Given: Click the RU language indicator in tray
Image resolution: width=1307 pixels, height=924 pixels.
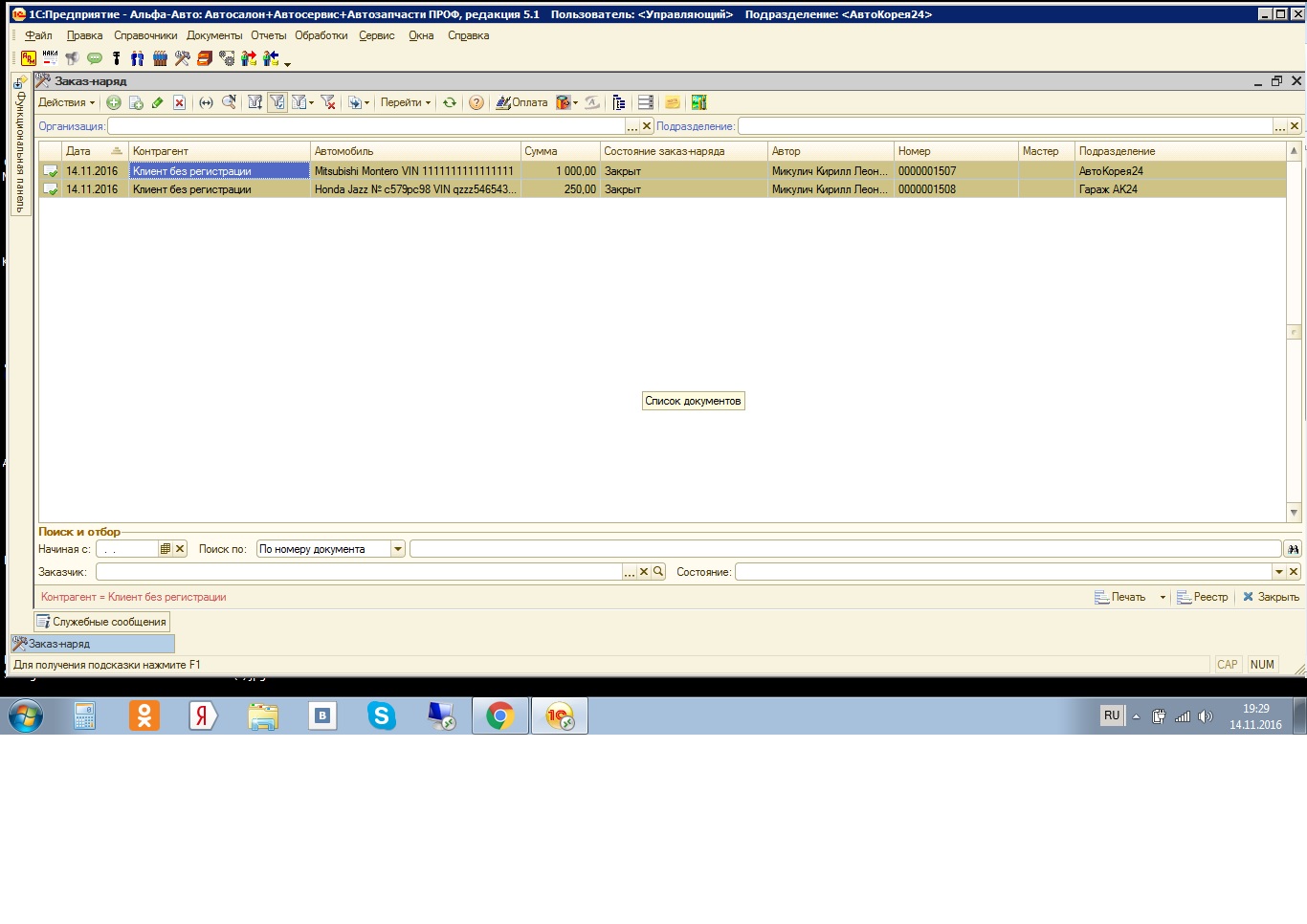Looking at the screenshot, I should pyautogui.click(x=1112, y=715).
